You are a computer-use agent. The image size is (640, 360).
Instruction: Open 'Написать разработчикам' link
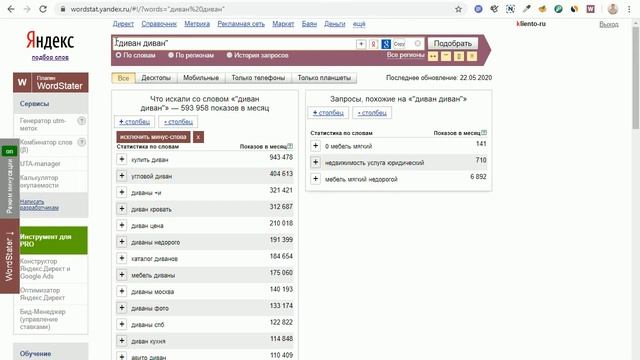(39, 204)
